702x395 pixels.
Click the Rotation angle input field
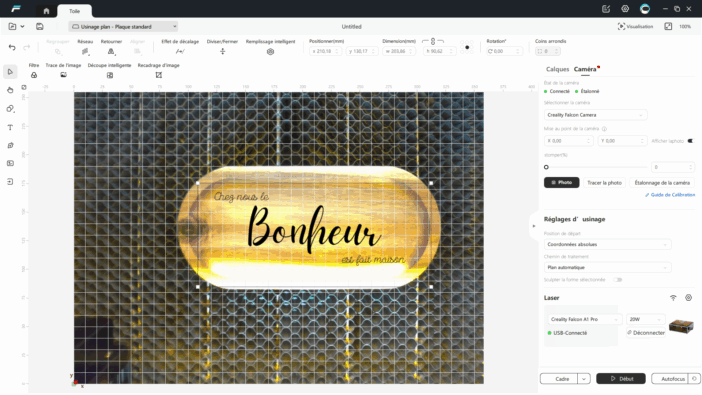pos(504,52)
